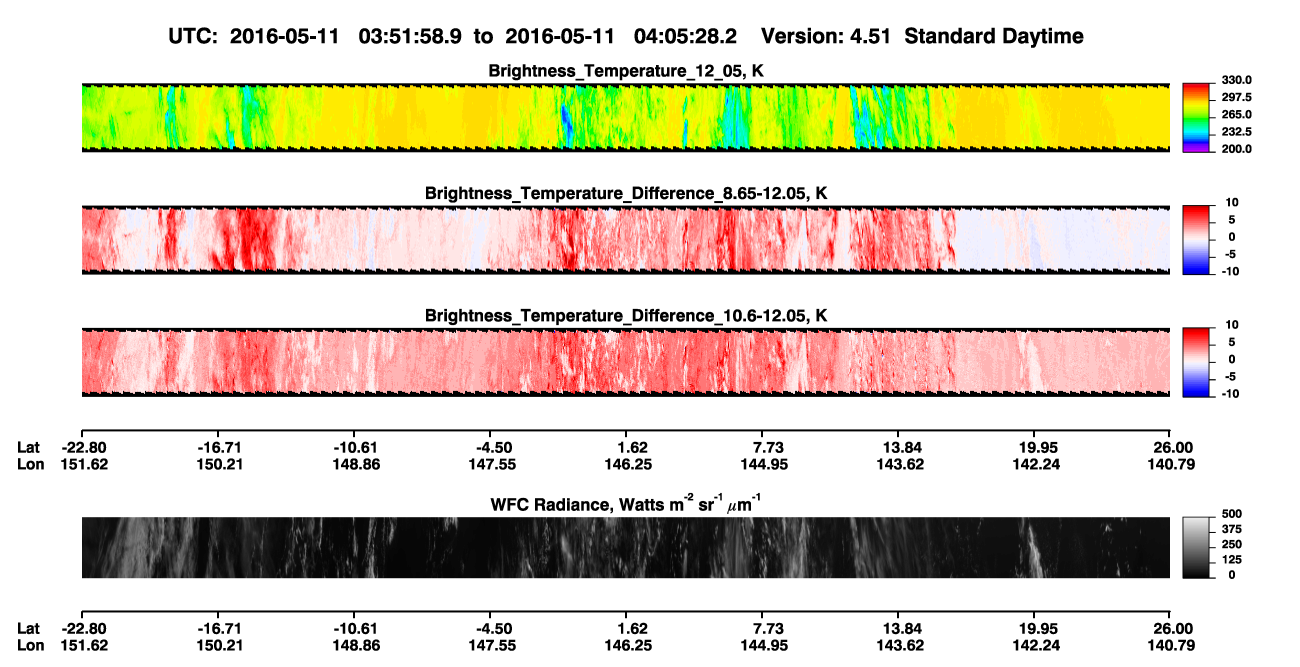1300x667 pixels.
Task: Click the 8.65-12.05 difference red-blue colorbar
Action: coord(1196,238)
